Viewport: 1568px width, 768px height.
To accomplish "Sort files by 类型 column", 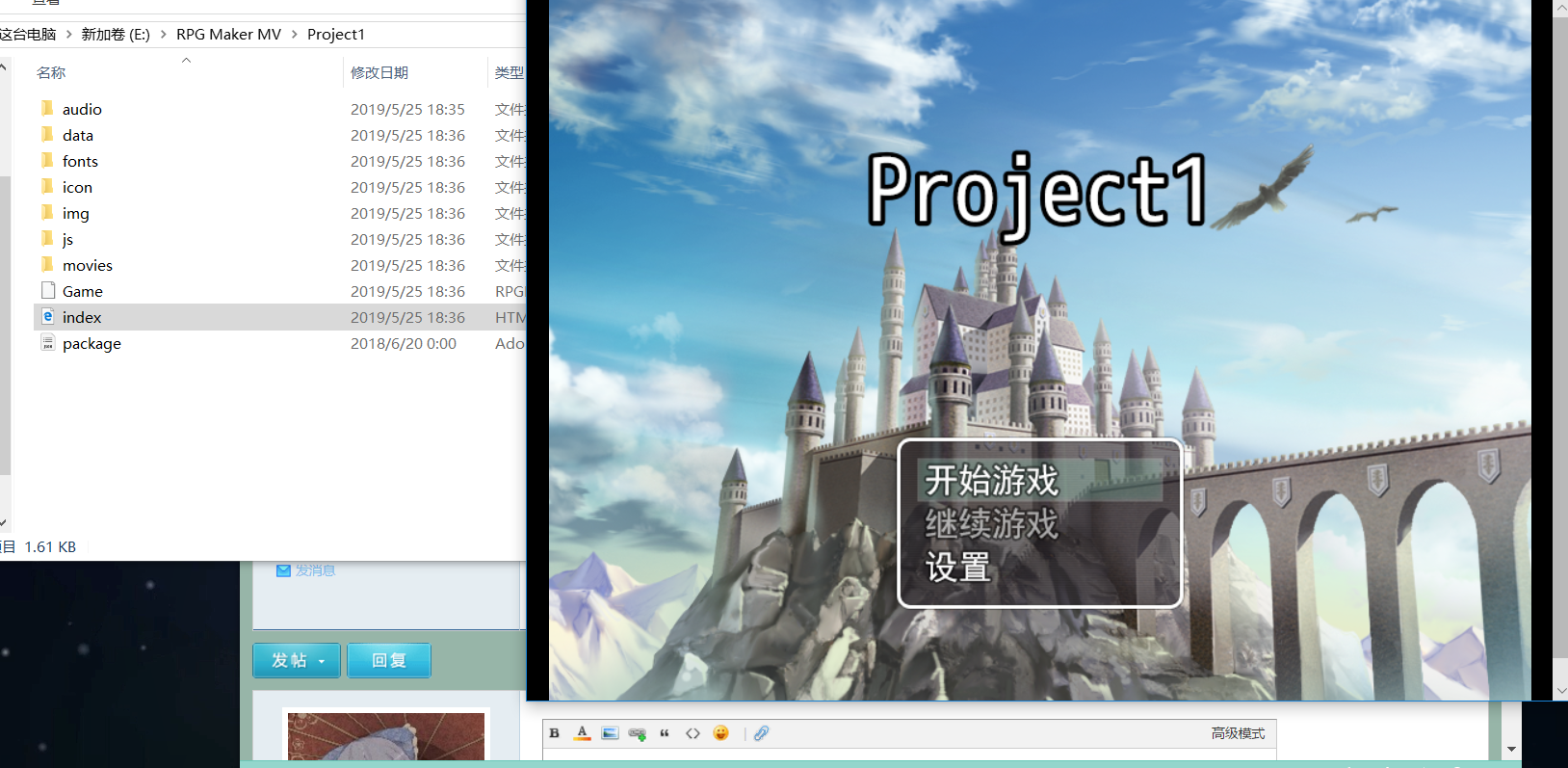I will click(x=510, y=72).
